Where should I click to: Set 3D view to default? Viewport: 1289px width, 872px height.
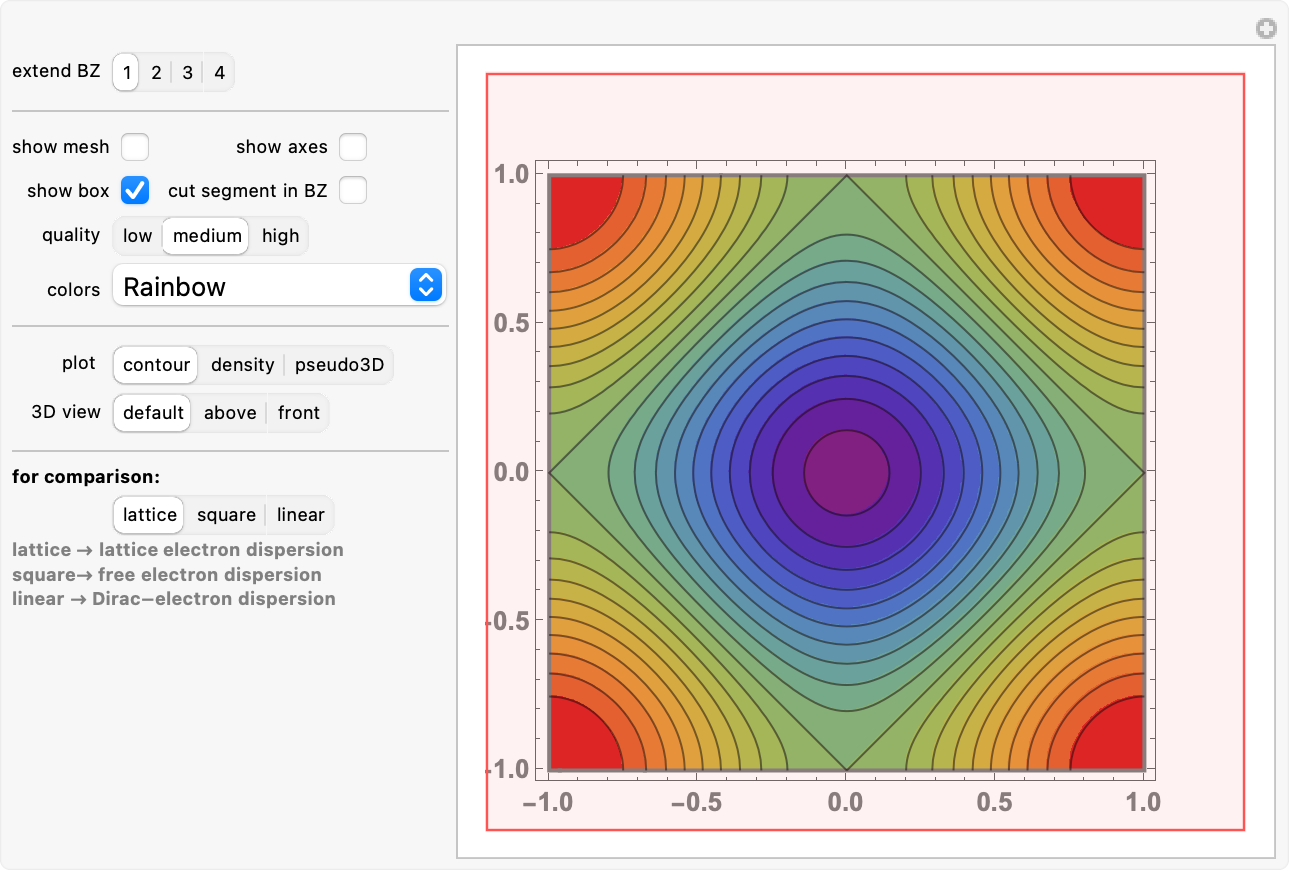pos(153,413)
